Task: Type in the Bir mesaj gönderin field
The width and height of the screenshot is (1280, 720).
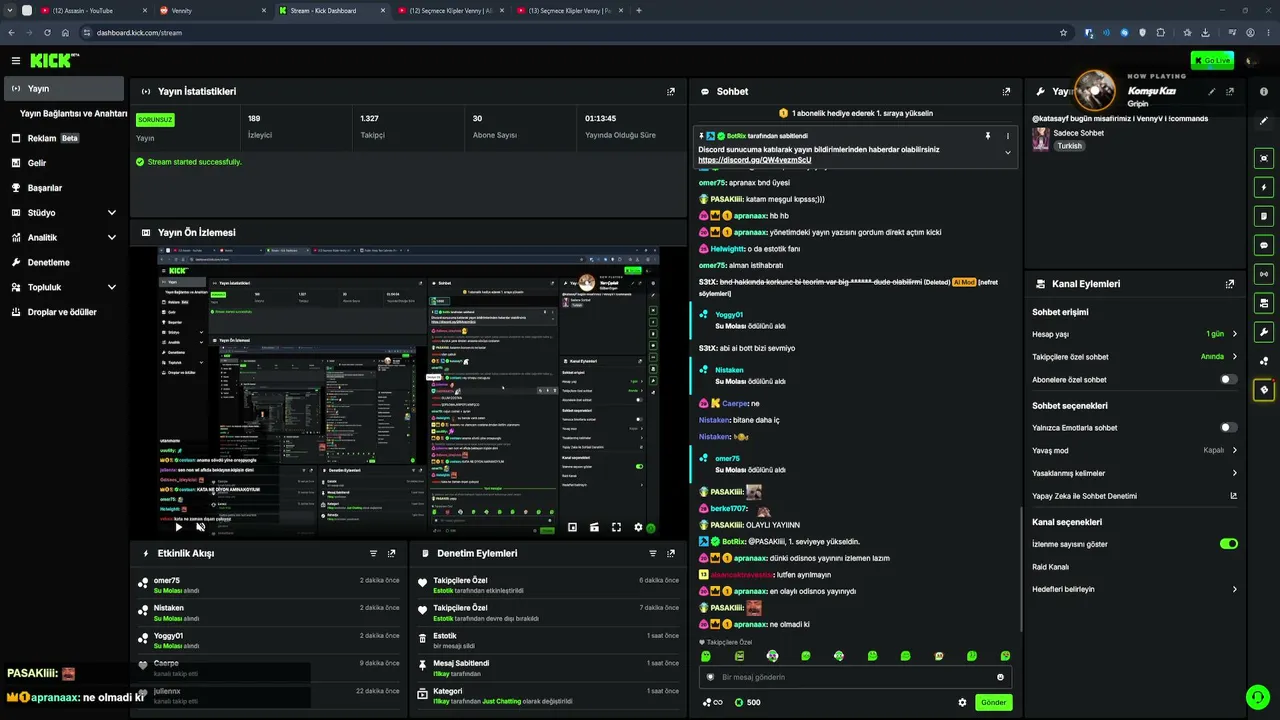Action: pyautogui.click(x=855, y=677)
